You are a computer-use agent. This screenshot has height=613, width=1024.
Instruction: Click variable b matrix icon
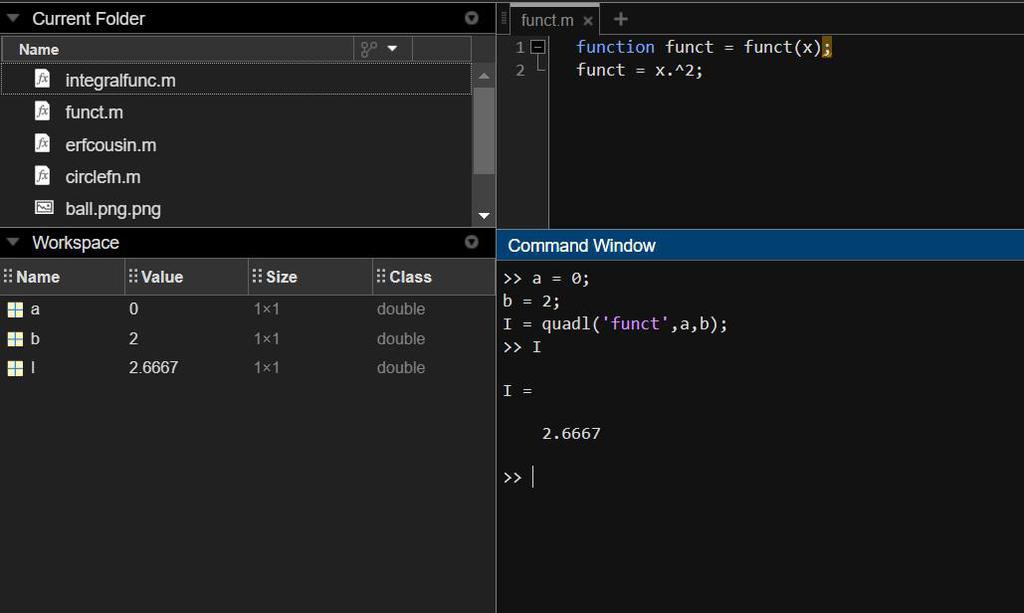click(15, 339)
